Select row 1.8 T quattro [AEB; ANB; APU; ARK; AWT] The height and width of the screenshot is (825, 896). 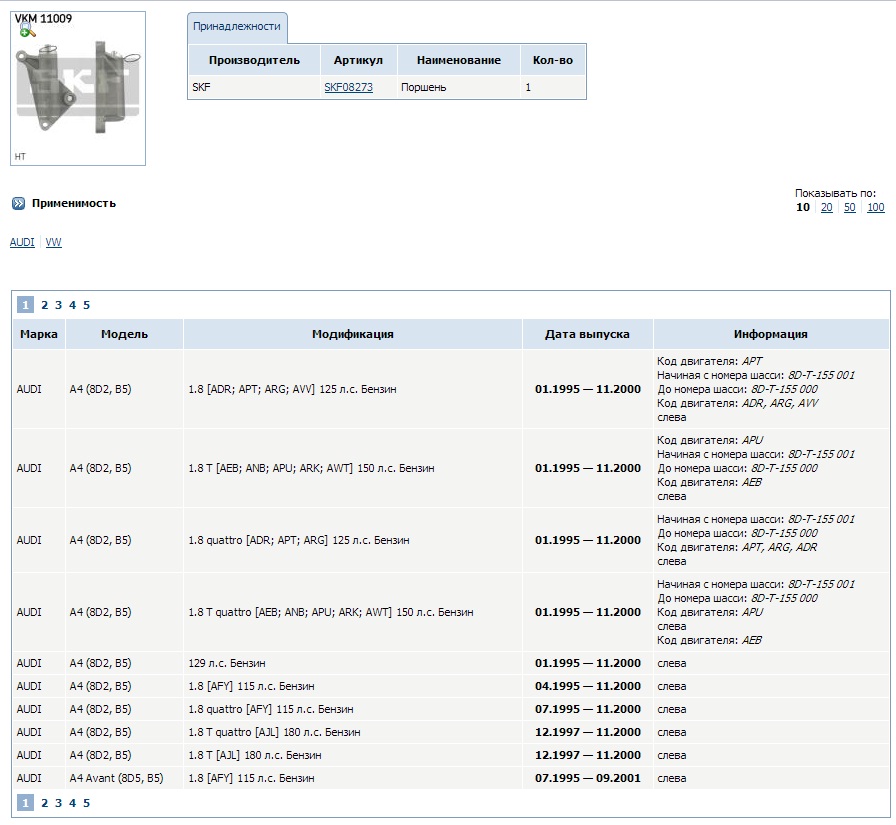[x=451, y=612]
